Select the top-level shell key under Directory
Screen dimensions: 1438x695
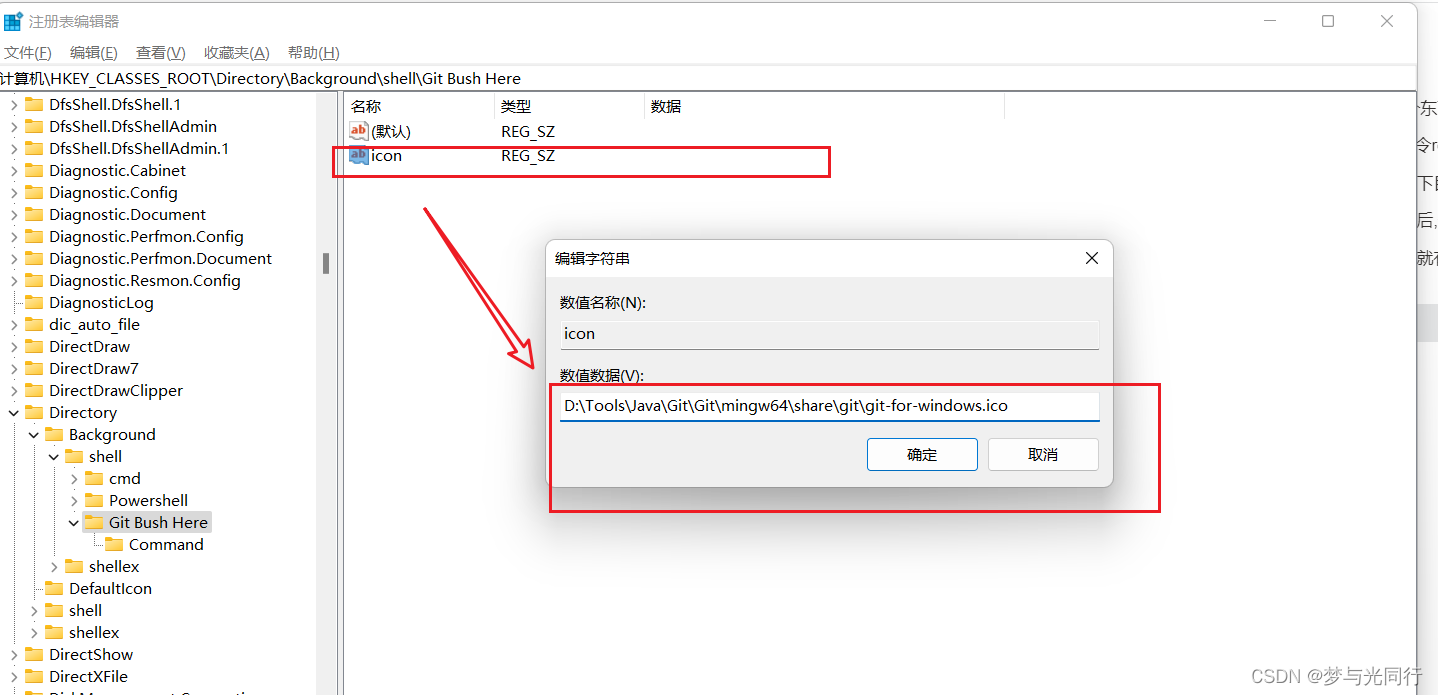[85, 610]
